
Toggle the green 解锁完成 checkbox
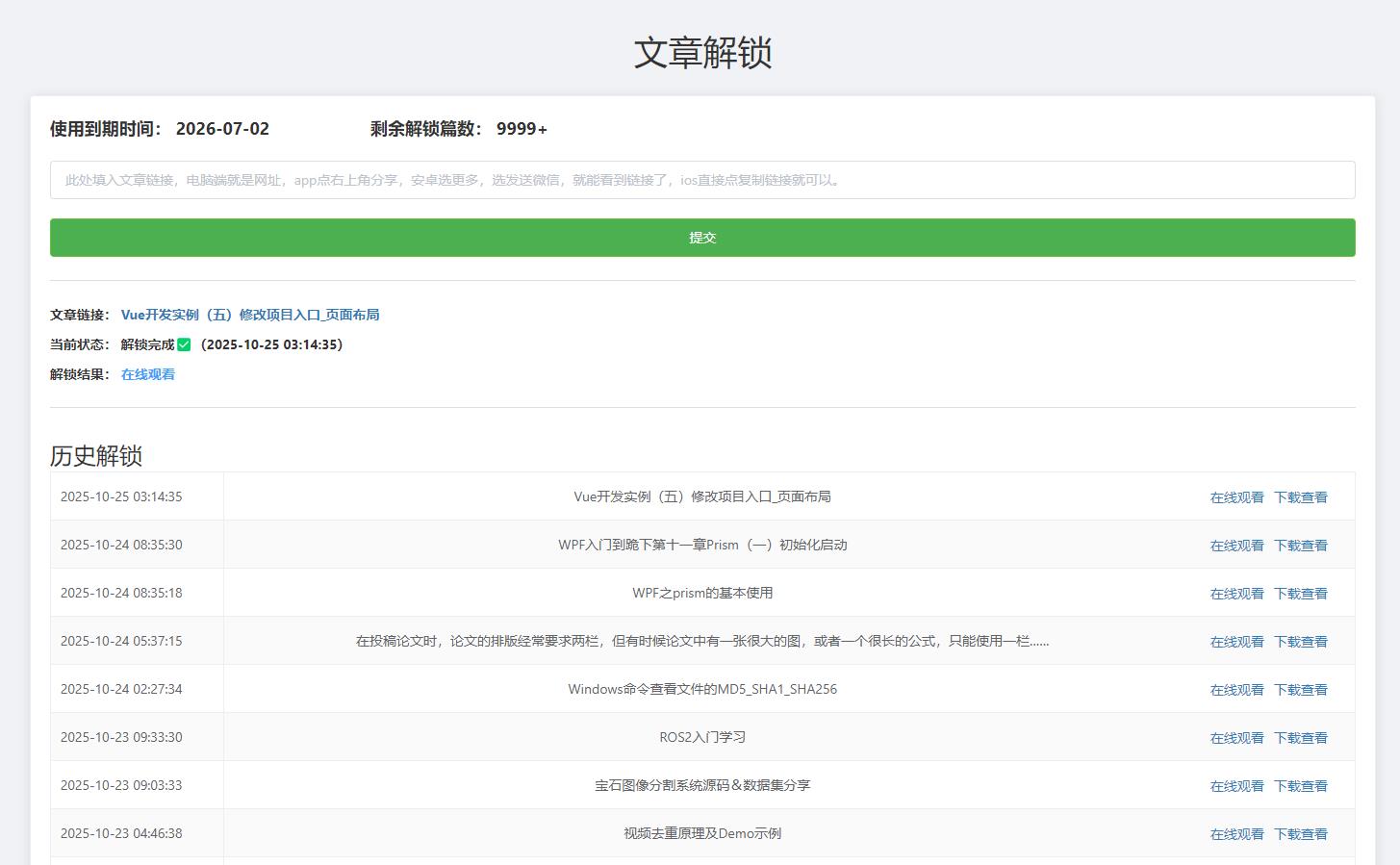tap(184, 343)
